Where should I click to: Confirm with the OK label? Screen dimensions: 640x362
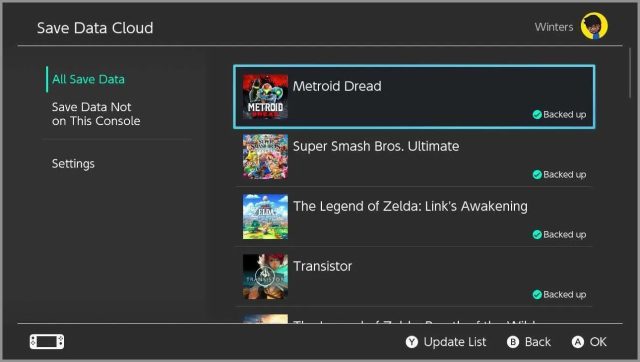coord(598,342)
